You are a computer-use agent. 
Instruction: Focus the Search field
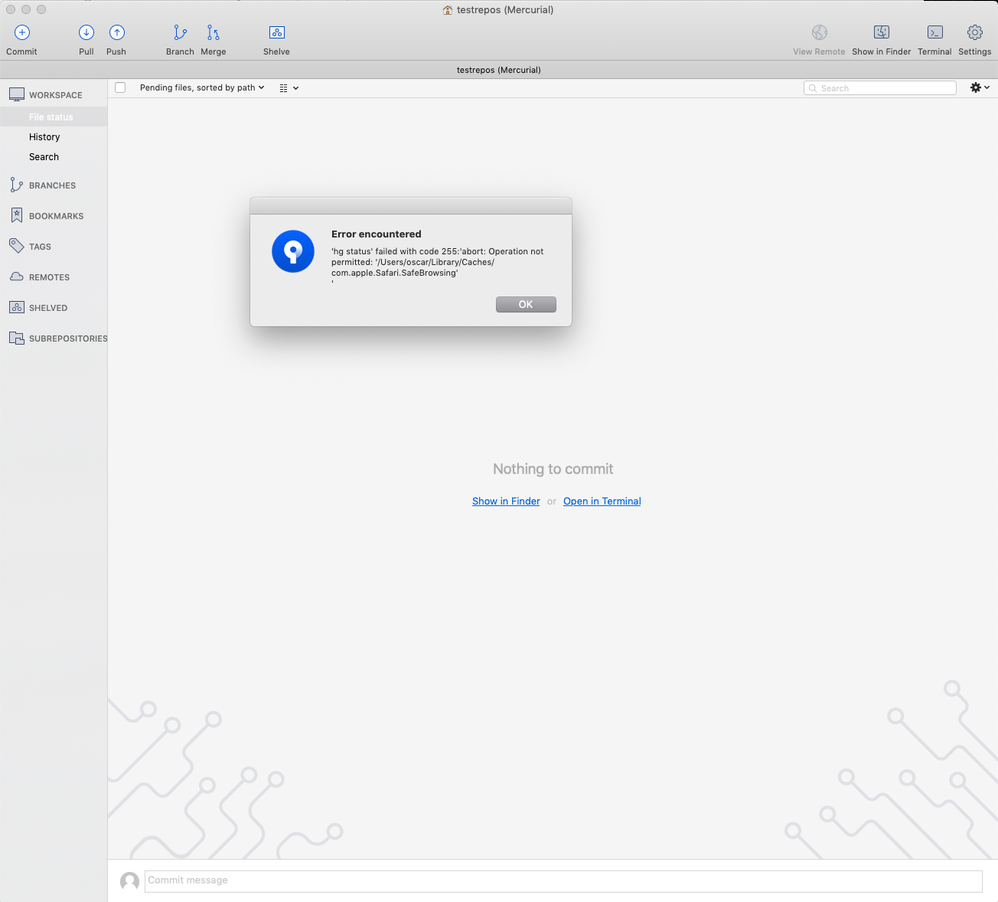880,88
